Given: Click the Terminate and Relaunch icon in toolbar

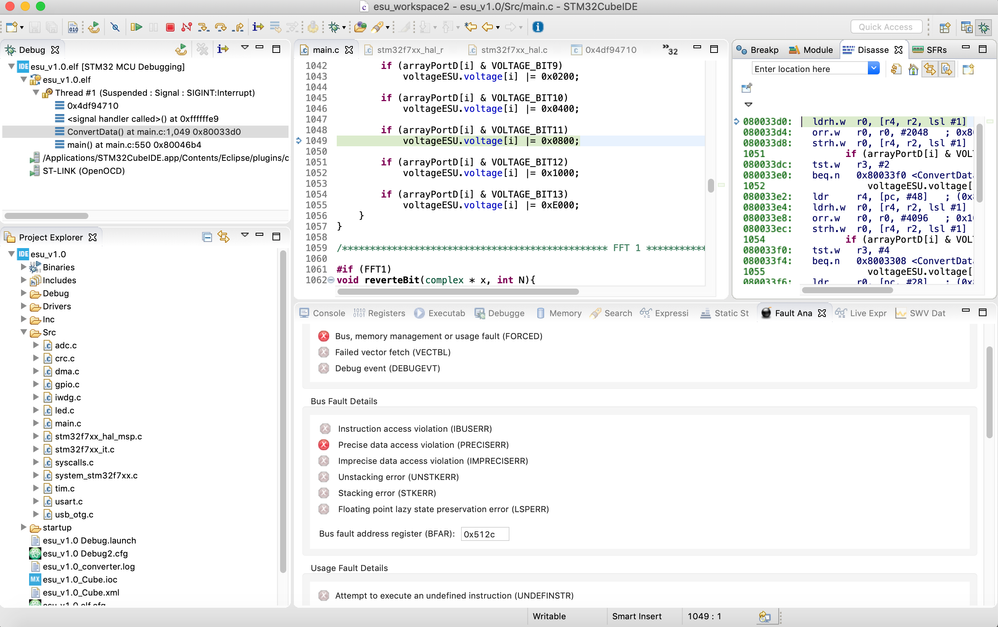Looking at the screenshot, I should (94, 27).
